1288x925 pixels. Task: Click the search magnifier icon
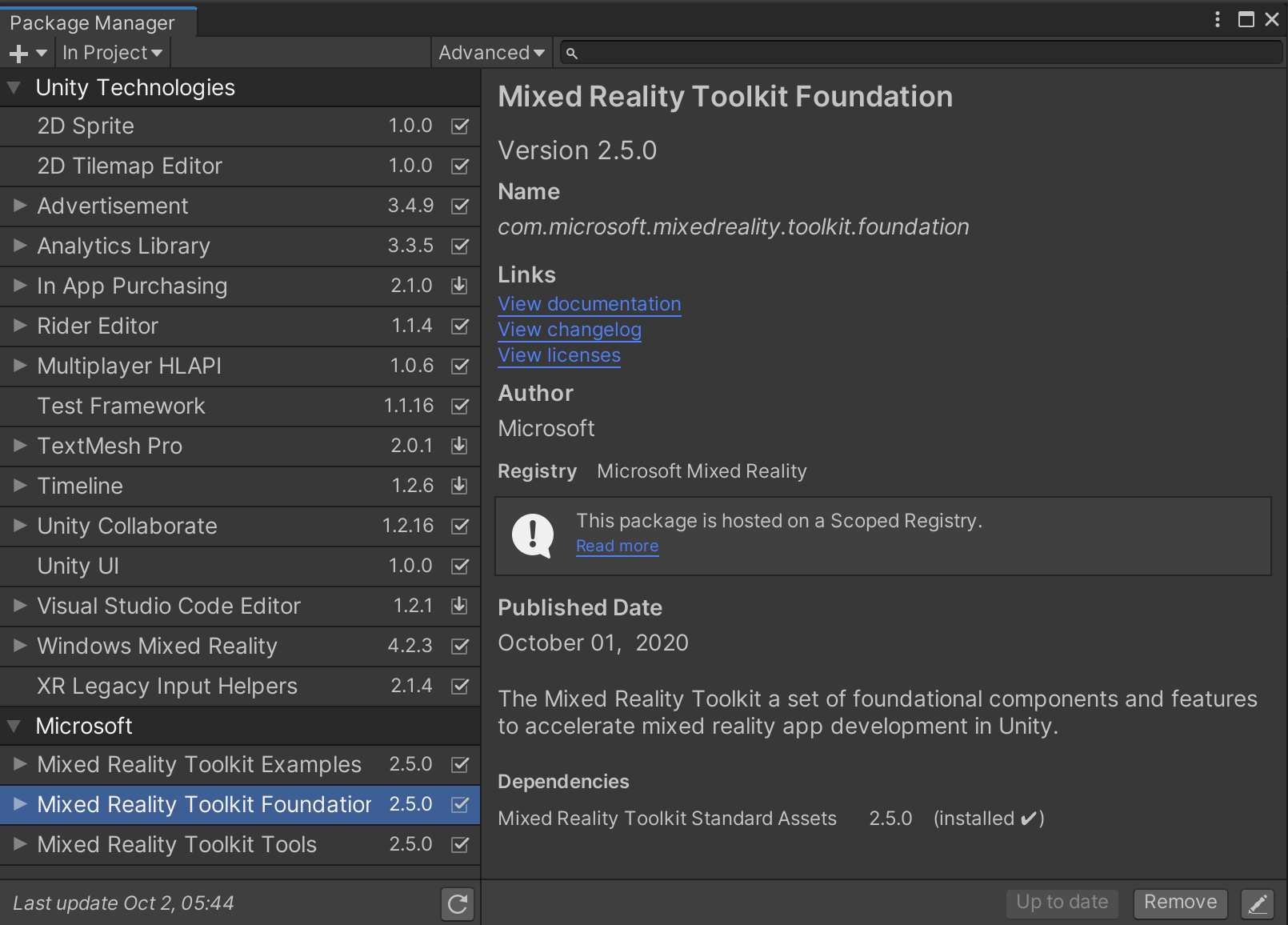[x=570, y=52]
